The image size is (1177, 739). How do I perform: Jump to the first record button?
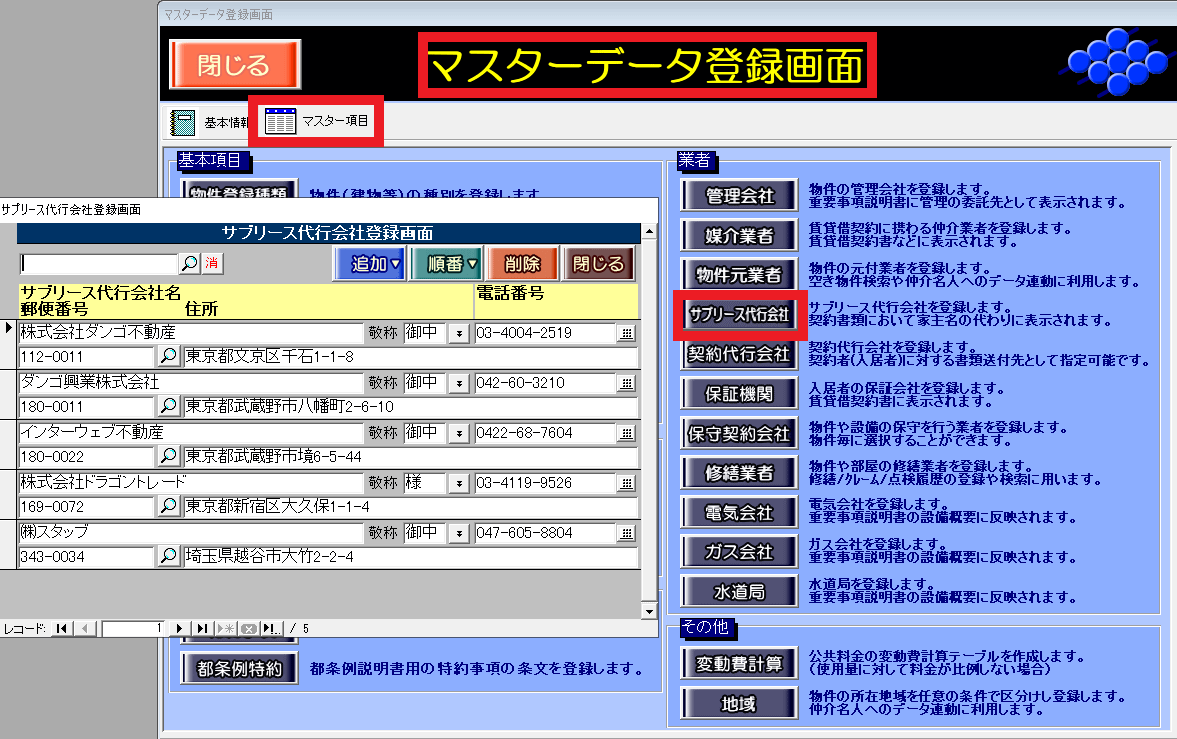(62, 628)
